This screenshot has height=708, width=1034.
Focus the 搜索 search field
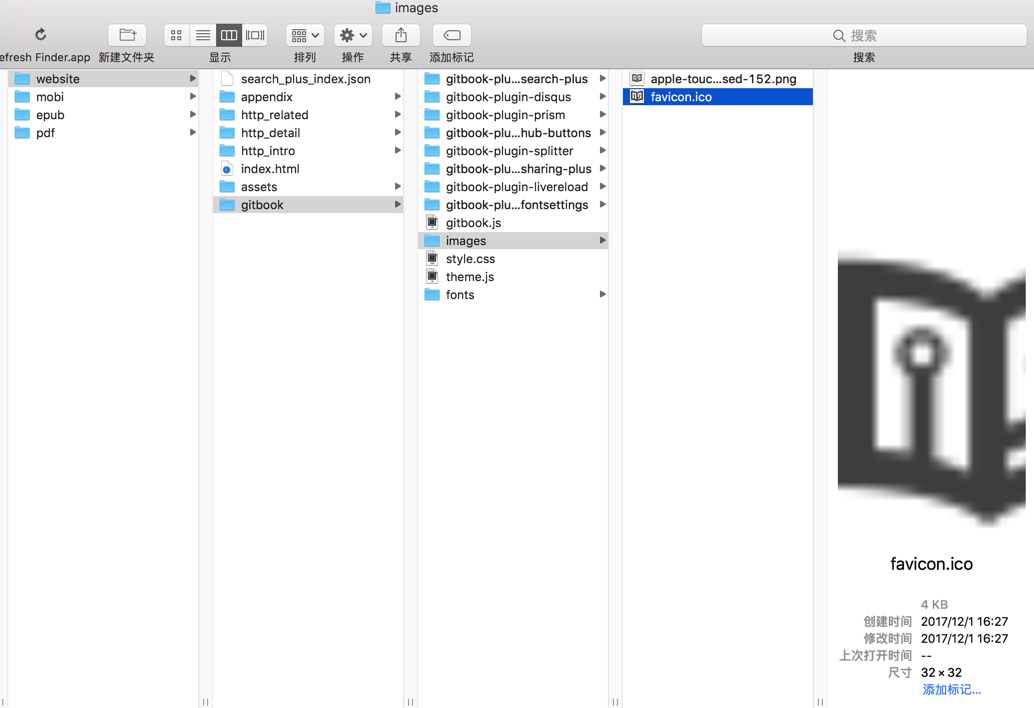click(864, 36)
